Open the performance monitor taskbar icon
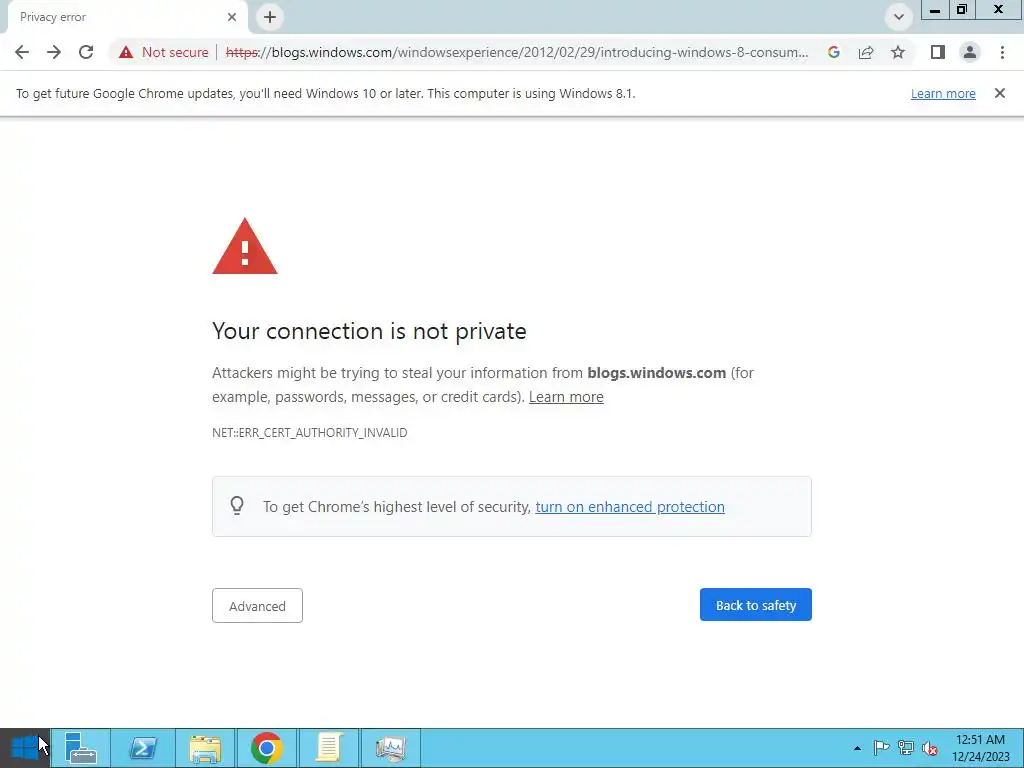Image resolution: width=1024 pixels, height=768 pixels. tap(391, 748)
